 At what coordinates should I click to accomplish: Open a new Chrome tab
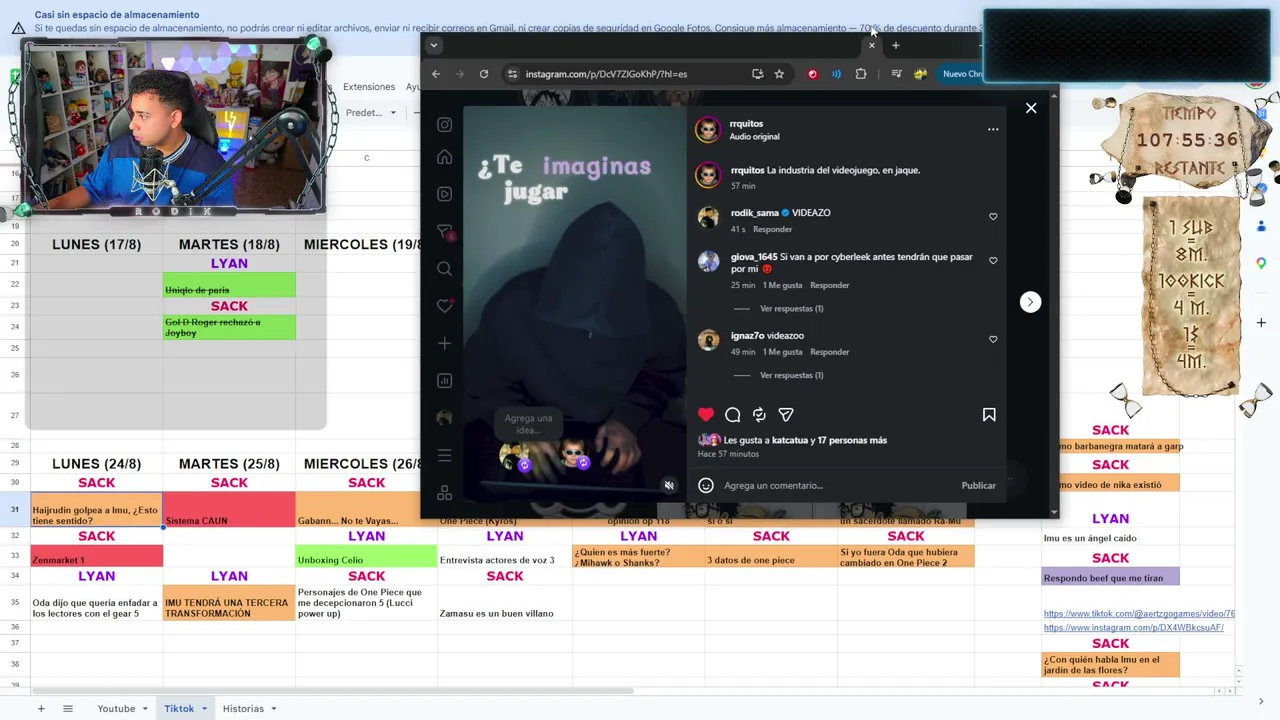pyautogui.click(x=895, y=45)
